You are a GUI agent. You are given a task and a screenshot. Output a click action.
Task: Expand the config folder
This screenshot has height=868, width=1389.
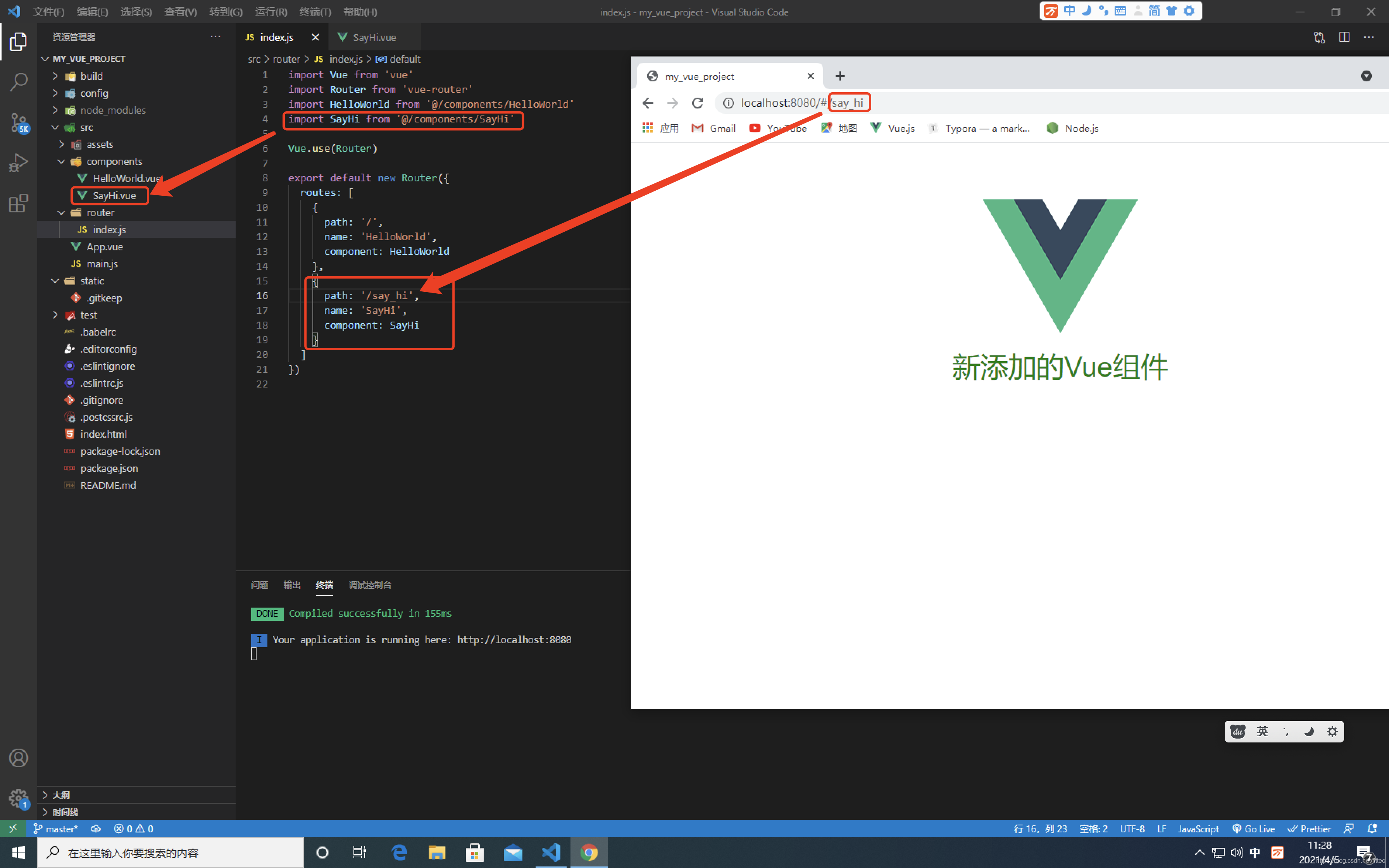click(x=55, y=93)
